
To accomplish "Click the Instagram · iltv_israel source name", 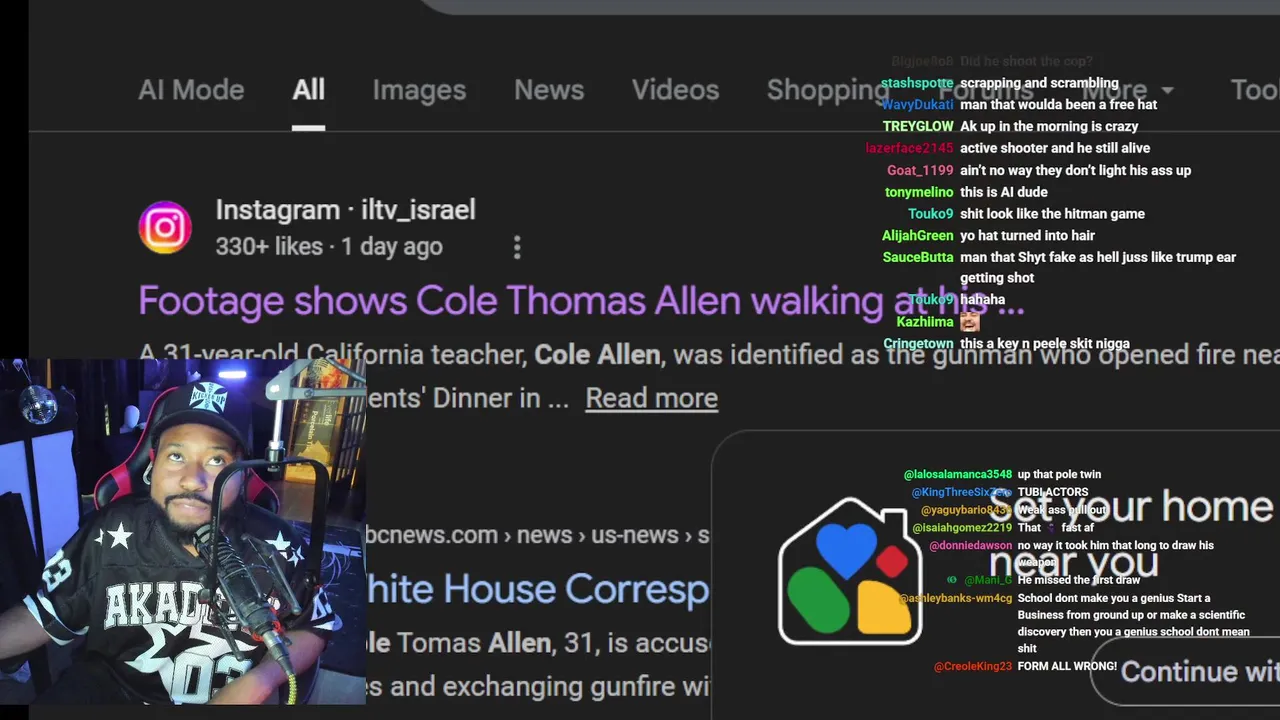I will (345, 210).
